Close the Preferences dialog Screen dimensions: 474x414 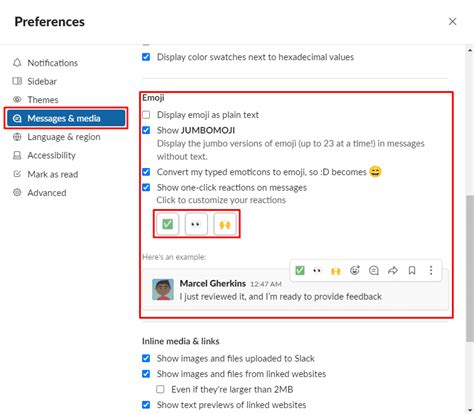[452, 22]
